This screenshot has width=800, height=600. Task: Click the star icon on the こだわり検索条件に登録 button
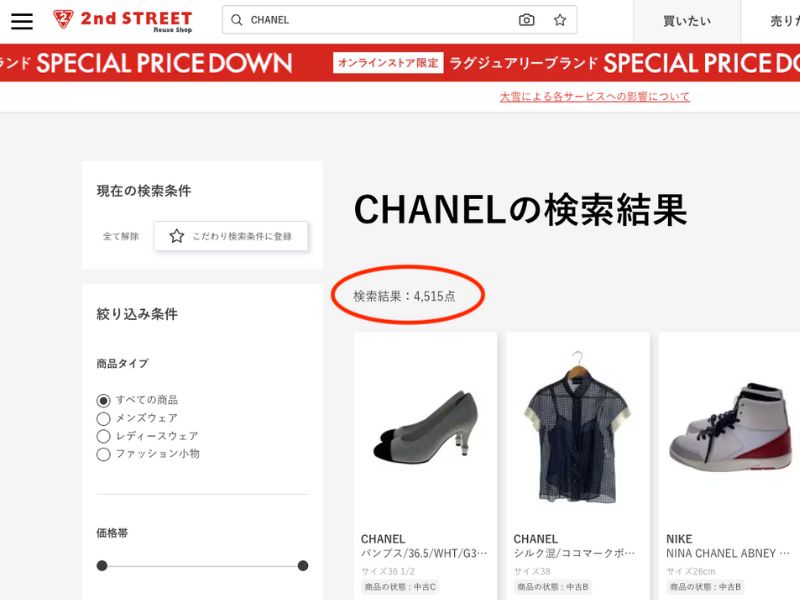coord(177,236)
